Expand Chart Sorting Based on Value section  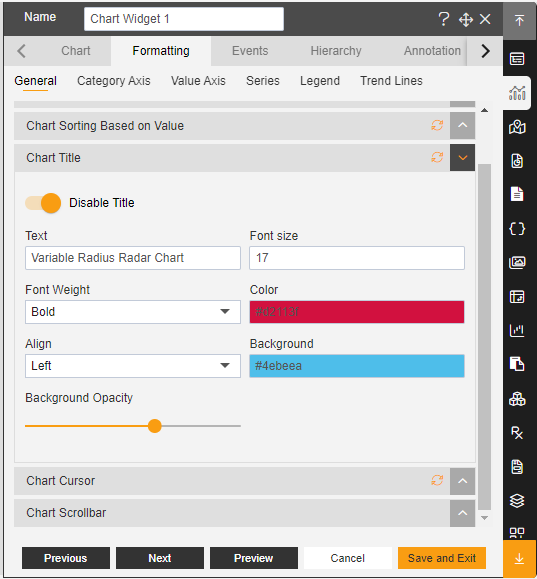coord(462,126)
